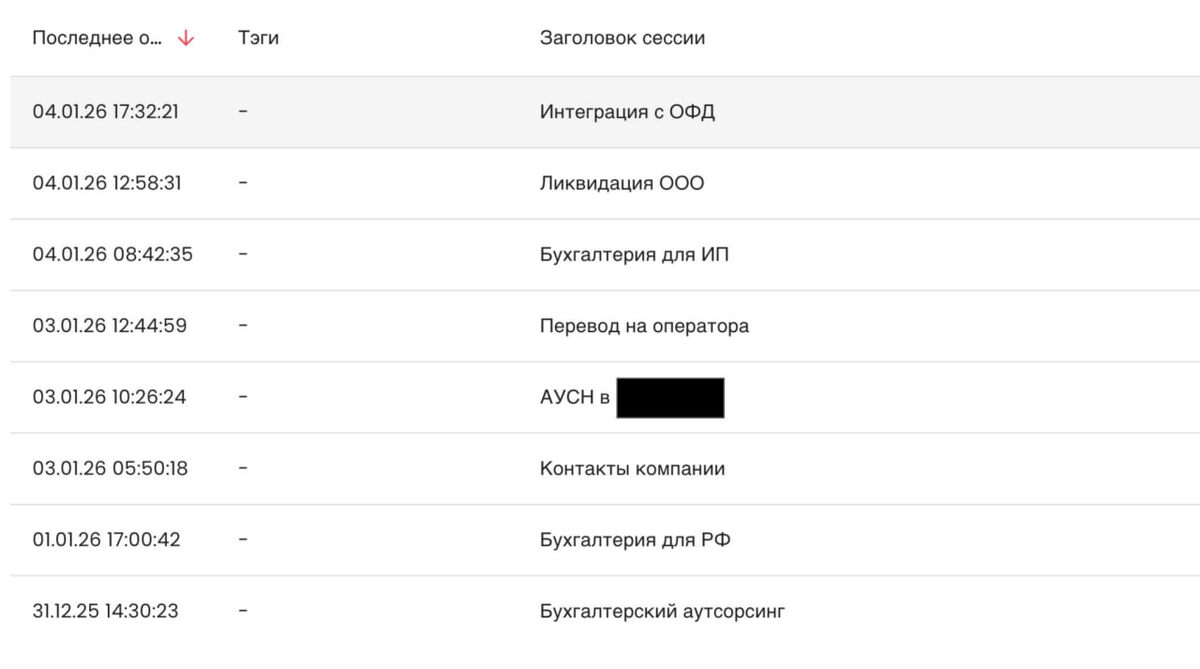Select the Тэги column header
This screenshot has width=1200, height=669.
[258, 39]
